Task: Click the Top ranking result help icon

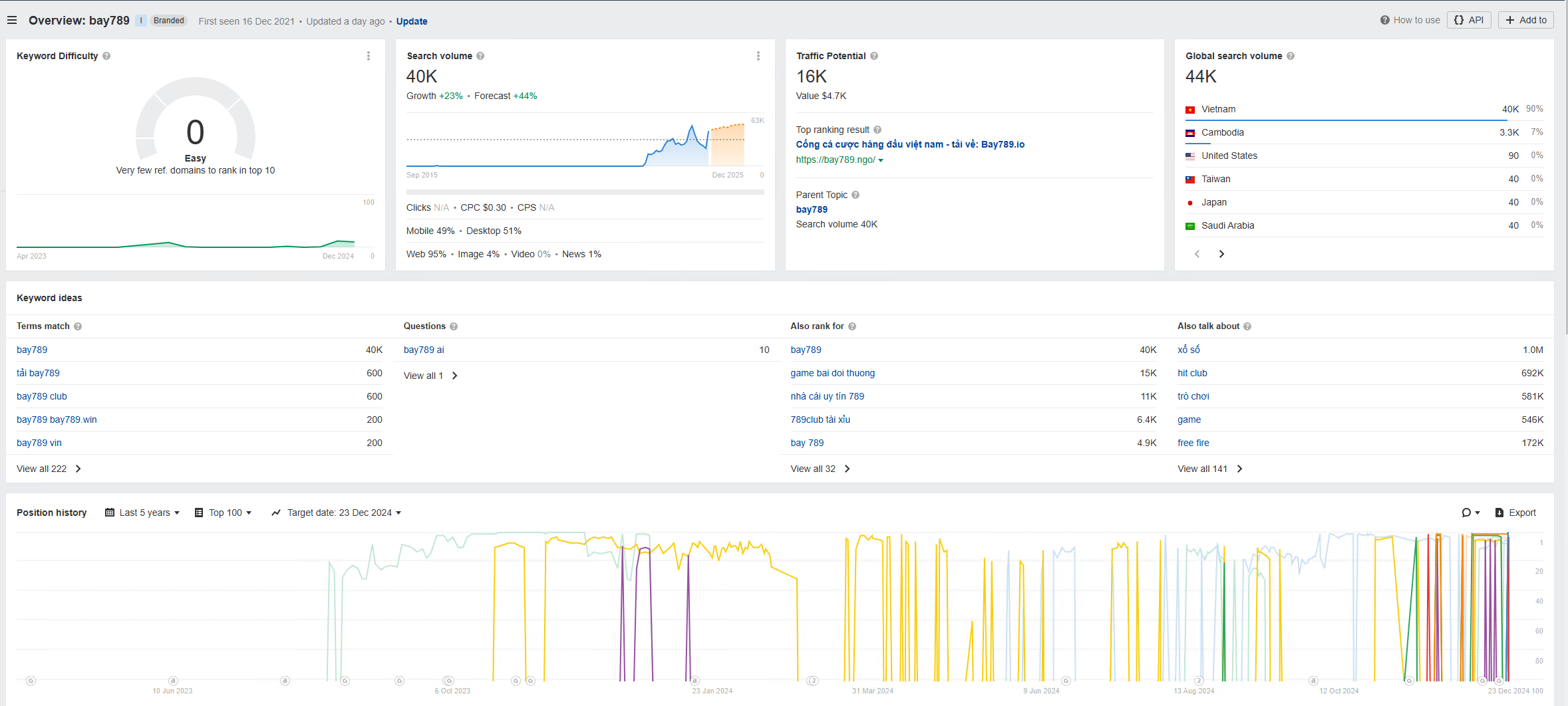Action: pos(877,130)
